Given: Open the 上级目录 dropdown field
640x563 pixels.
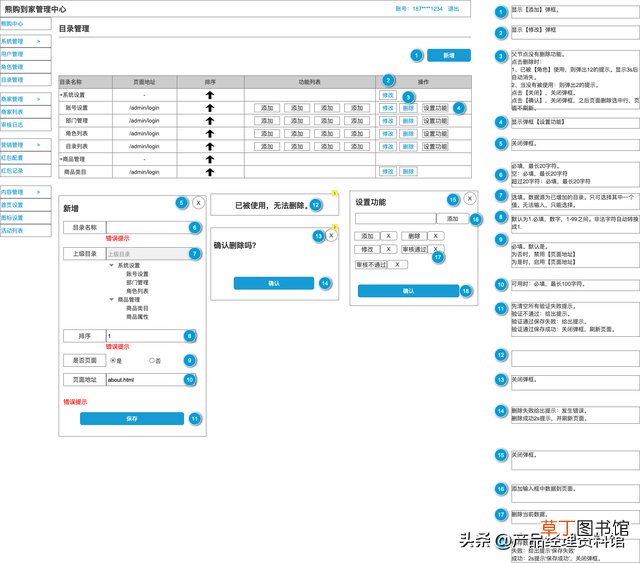Looking at the screenshot, I should [153, 254].
